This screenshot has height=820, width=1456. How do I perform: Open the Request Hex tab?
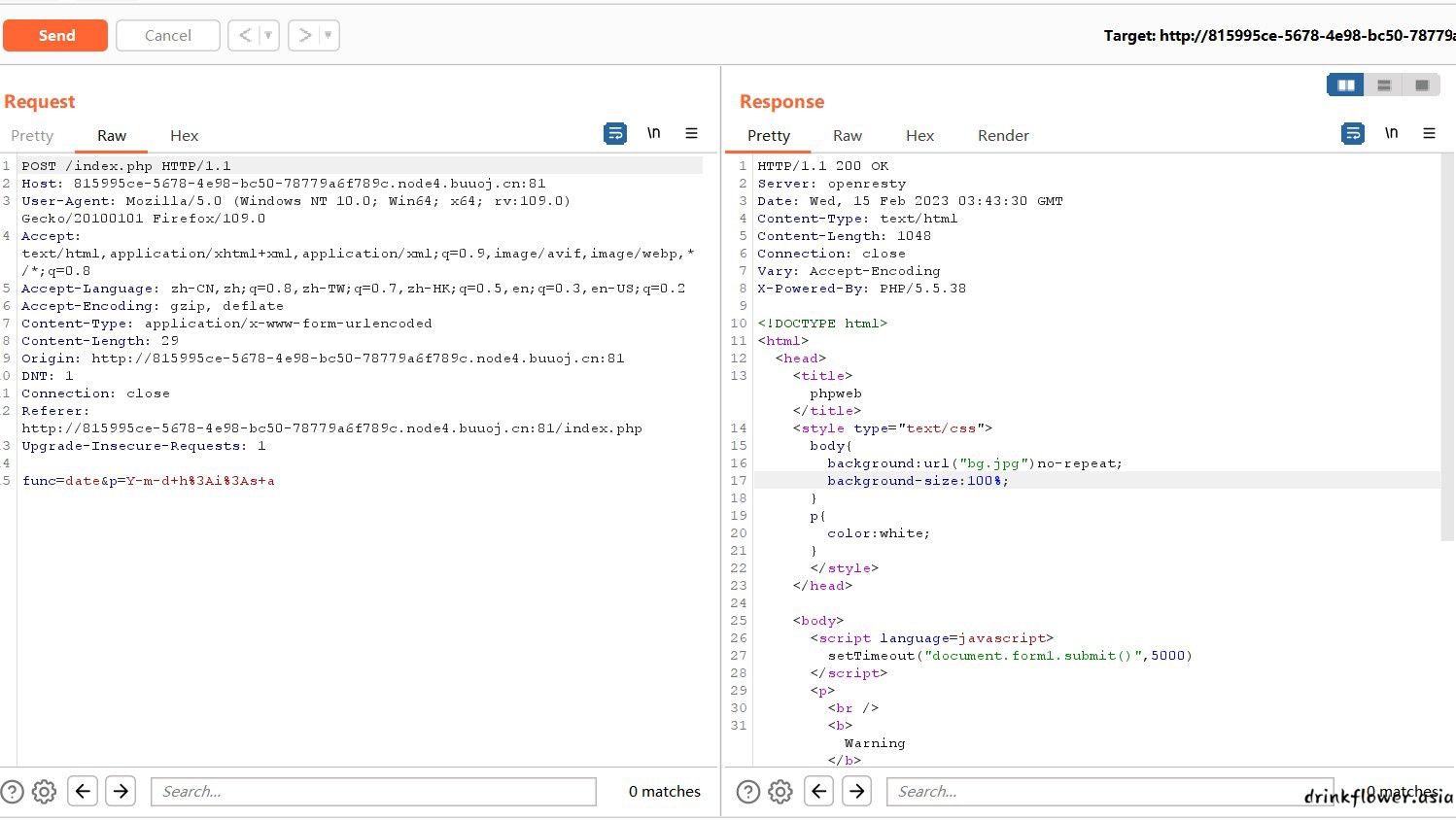click(184, 136)
